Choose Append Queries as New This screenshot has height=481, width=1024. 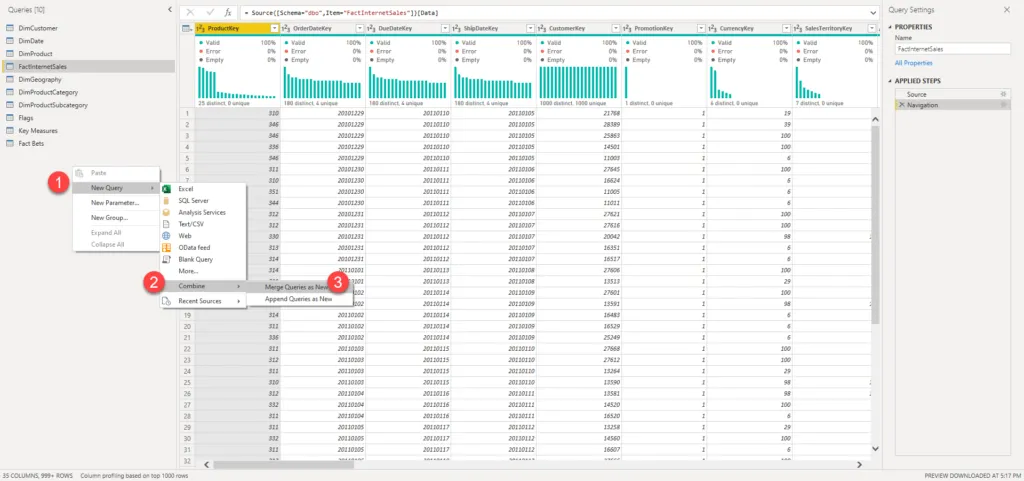[x=298, y=299]
